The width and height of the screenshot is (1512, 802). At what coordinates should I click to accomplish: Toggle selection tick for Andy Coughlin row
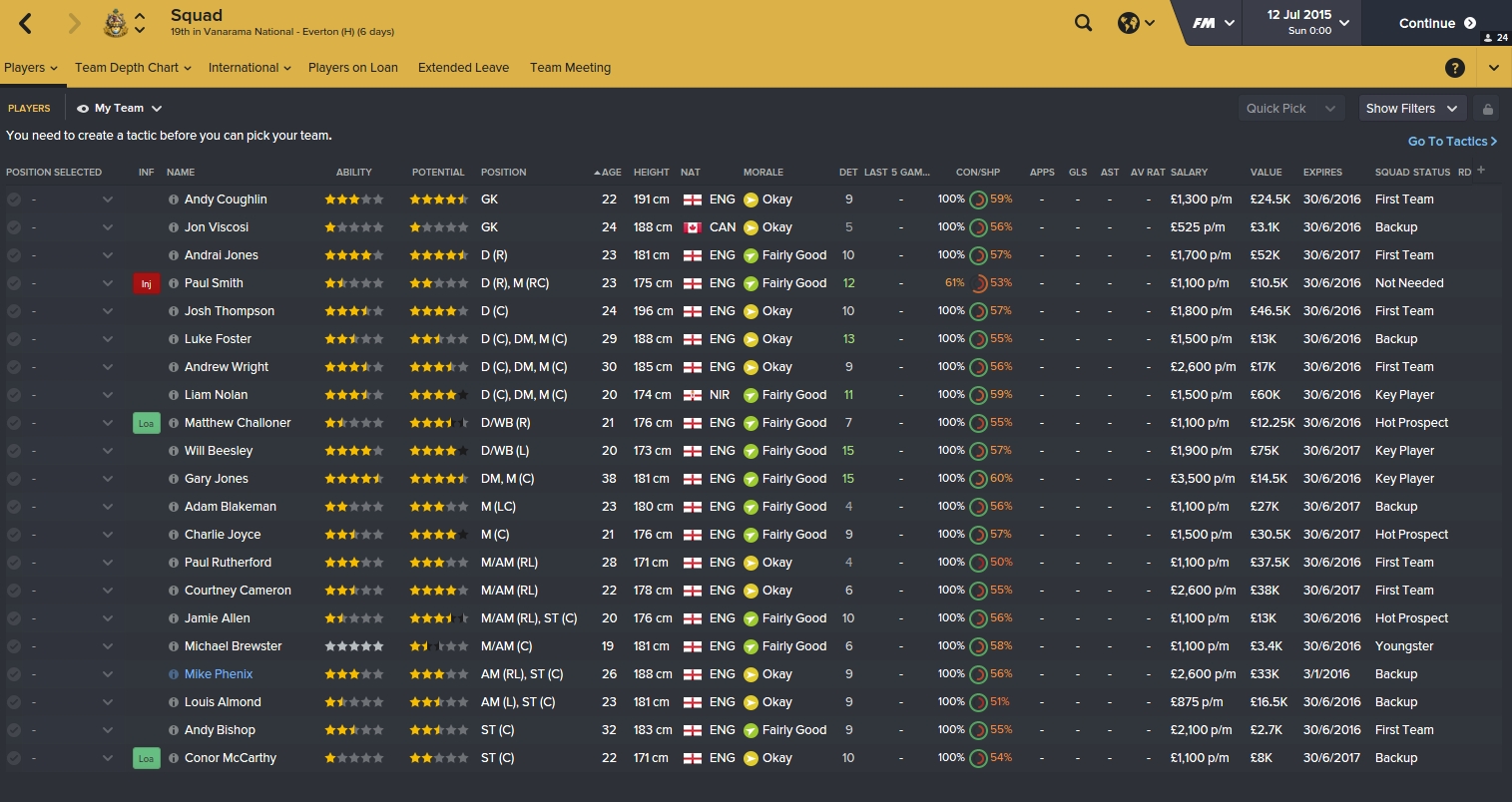tap(14, 200)
